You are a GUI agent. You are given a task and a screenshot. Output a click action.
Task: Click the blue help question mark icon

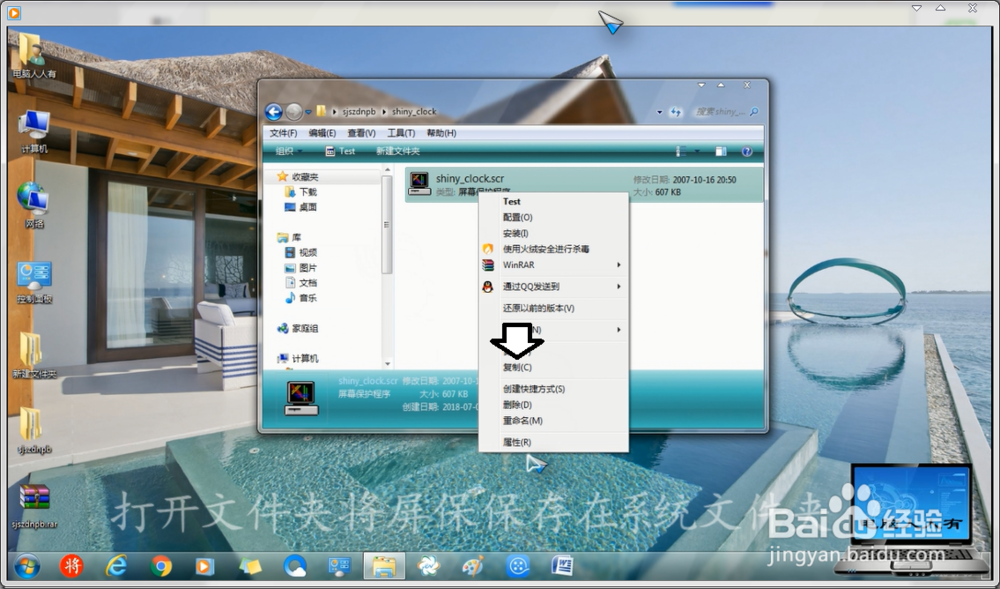pos(747,151)
